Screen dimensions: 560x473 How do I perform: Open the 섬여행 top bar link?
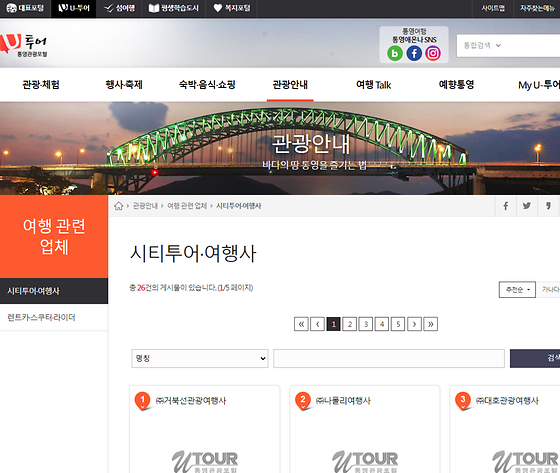[x=119, y=8]
